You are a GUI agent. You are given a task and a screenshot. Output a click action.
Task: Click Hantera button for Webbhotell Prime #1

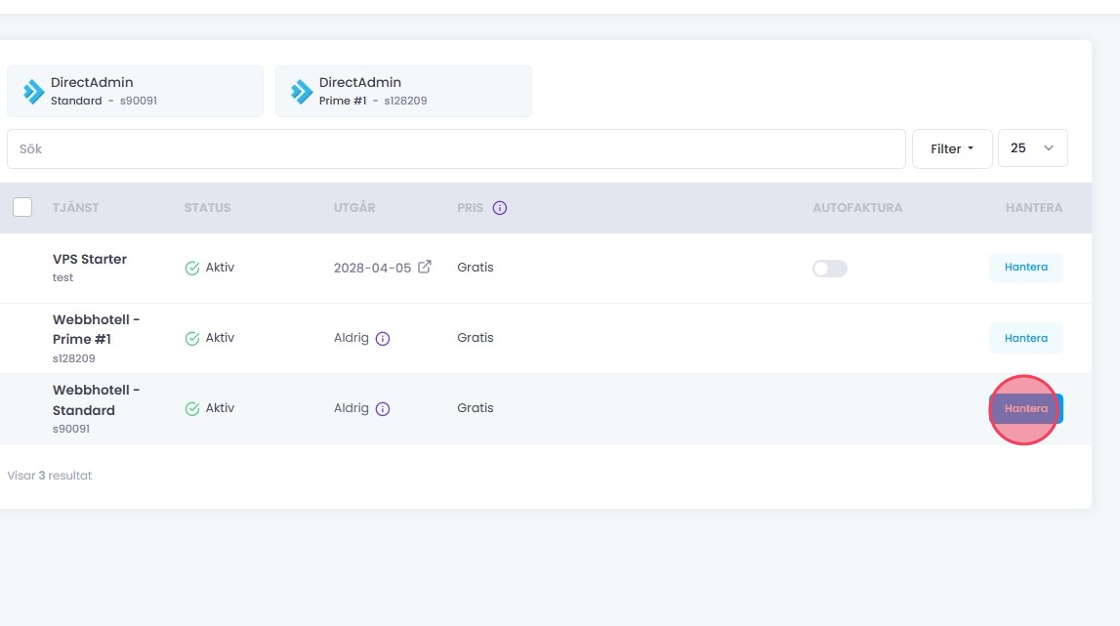pos(1025,338)
